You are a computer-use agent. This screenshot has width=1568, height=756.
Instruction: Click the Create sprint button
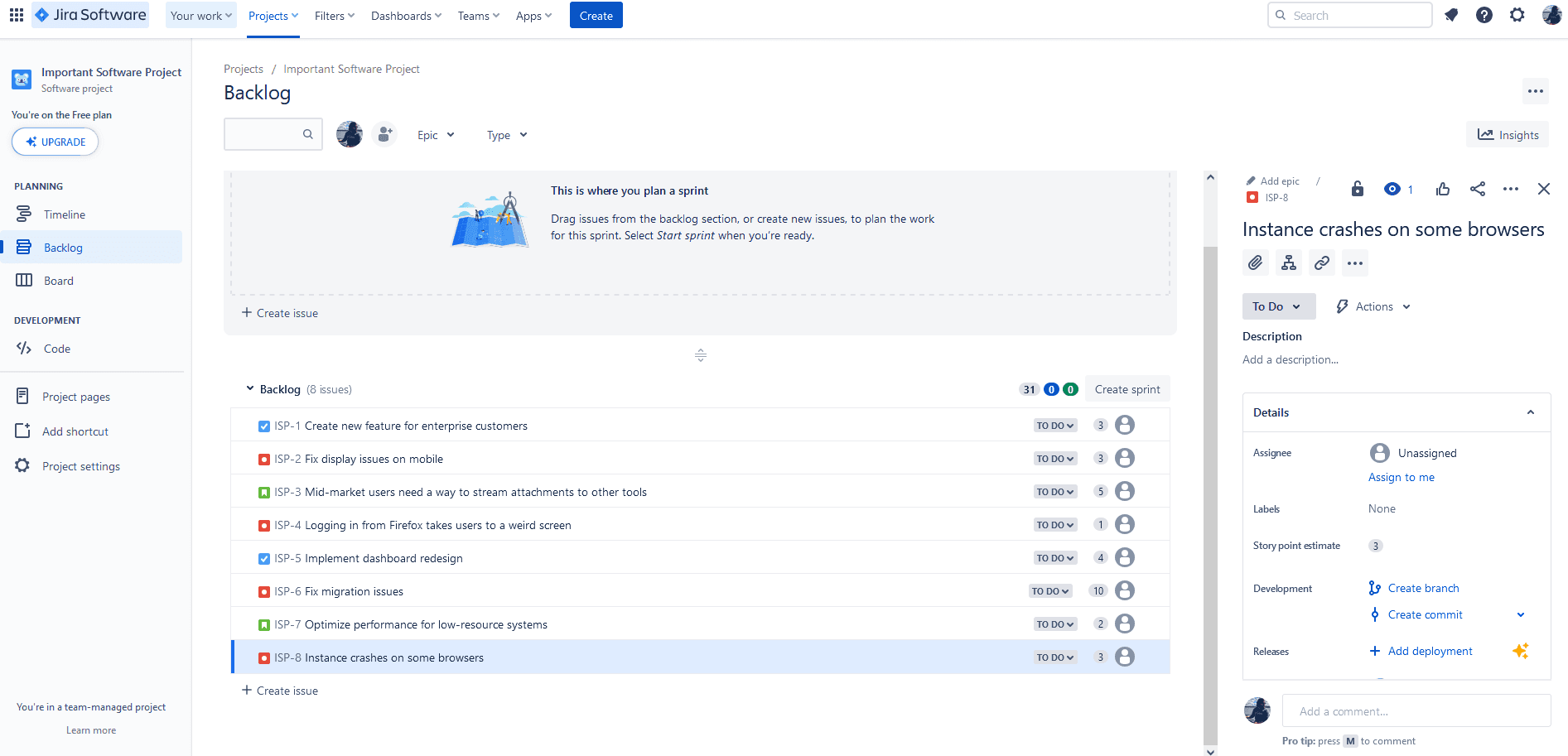tap(1127, 388)
